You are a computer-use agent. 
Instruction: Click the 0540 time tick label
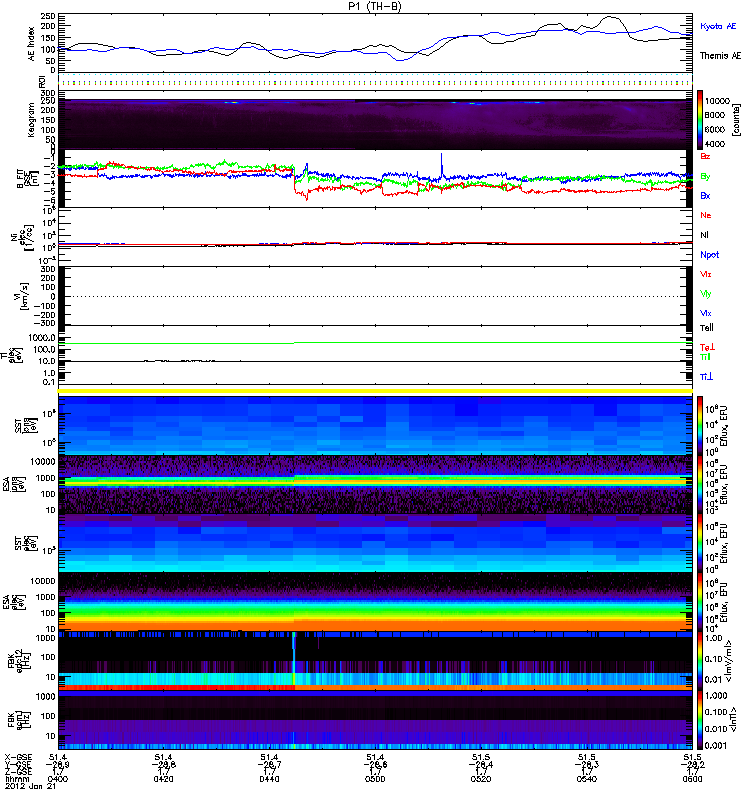pos(586,779)
